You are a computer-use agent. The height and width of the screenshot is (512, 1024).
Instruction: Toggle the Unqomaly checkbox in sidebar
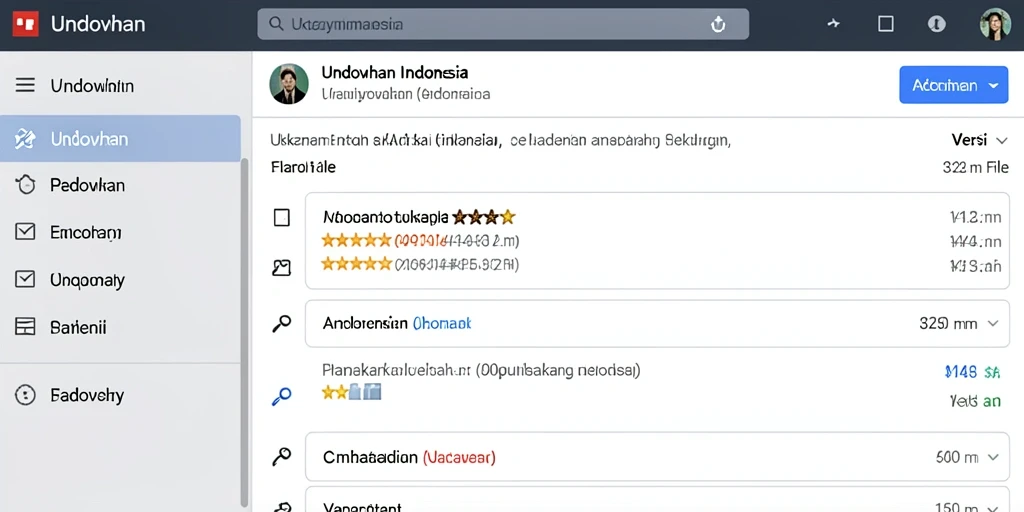coord(25,280)
